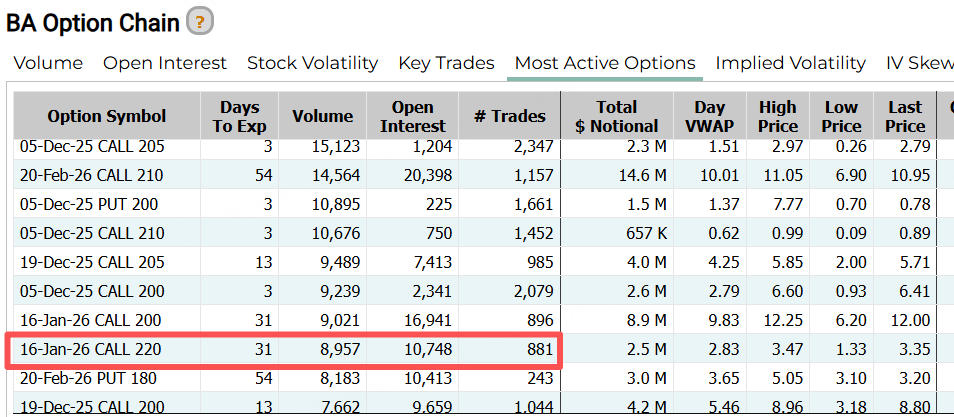
Task: Open the Open Interest tab
Action: pyautogui.click(x=165, y=63)
